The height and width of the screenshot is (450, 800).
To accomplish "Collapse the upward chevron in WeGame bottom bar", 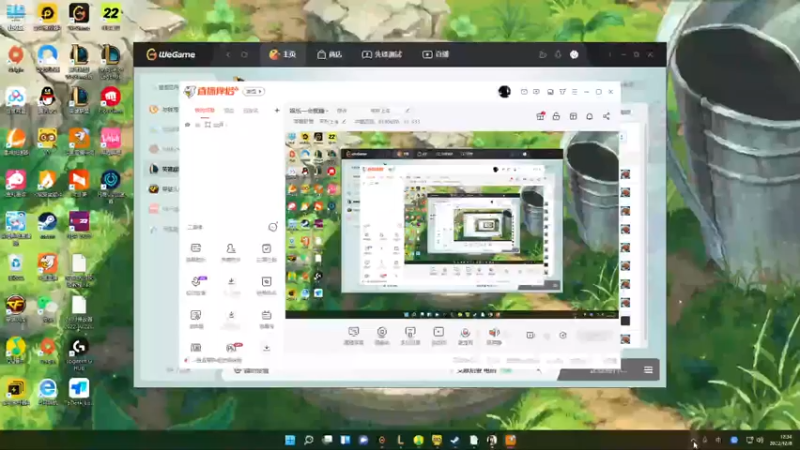I will coord(538,371).
